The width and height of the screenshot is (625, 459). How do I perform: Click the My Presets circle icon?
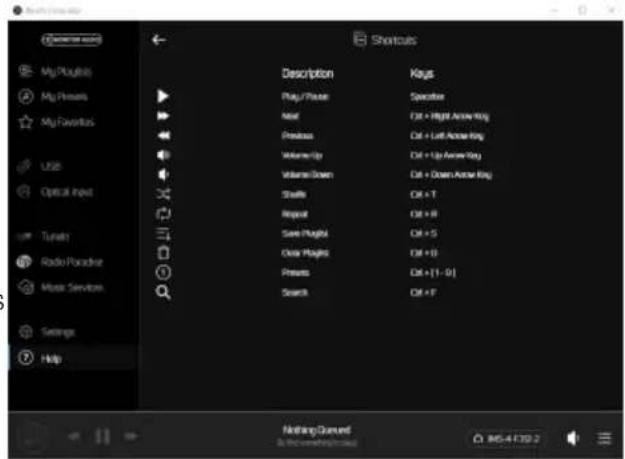point(26,97)
